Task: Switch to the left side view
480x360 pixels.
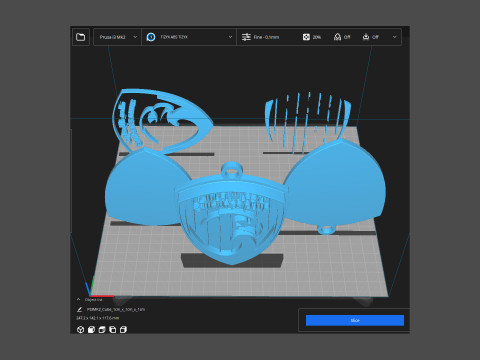Action: pyautogui.click(x=113, y=330)
